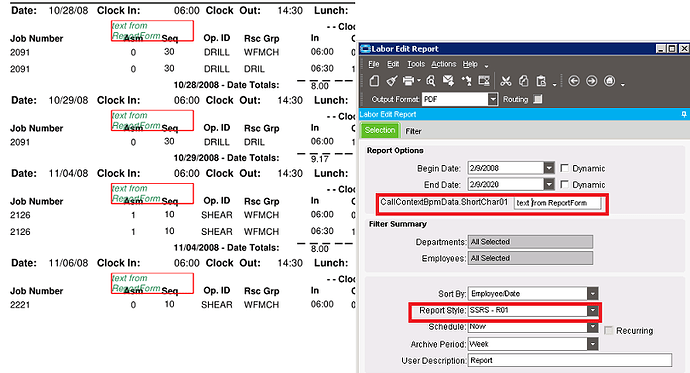Open the Output Format dropdown
Screen dimensions: 690x373
point(493,99)
